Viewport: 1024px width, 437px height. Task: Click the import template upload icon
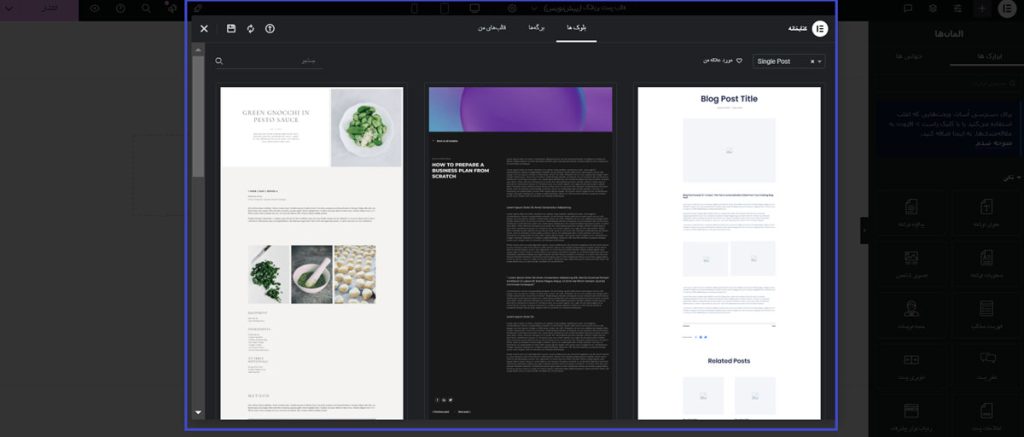pos(270,29)
